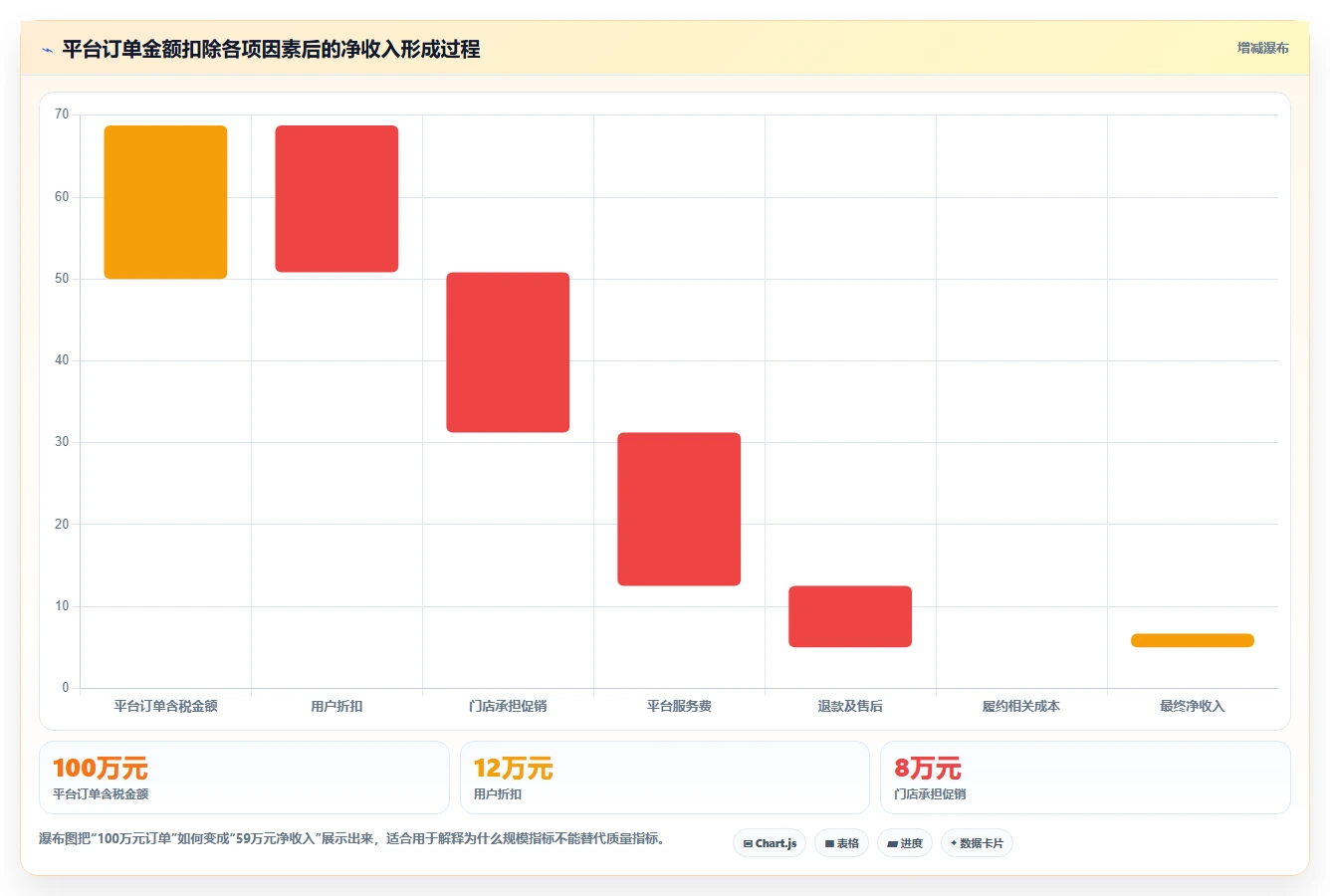This screenshot has height=896, width=1330.
Task: Select the 进度 tag chip
Action: click(904, 843)
